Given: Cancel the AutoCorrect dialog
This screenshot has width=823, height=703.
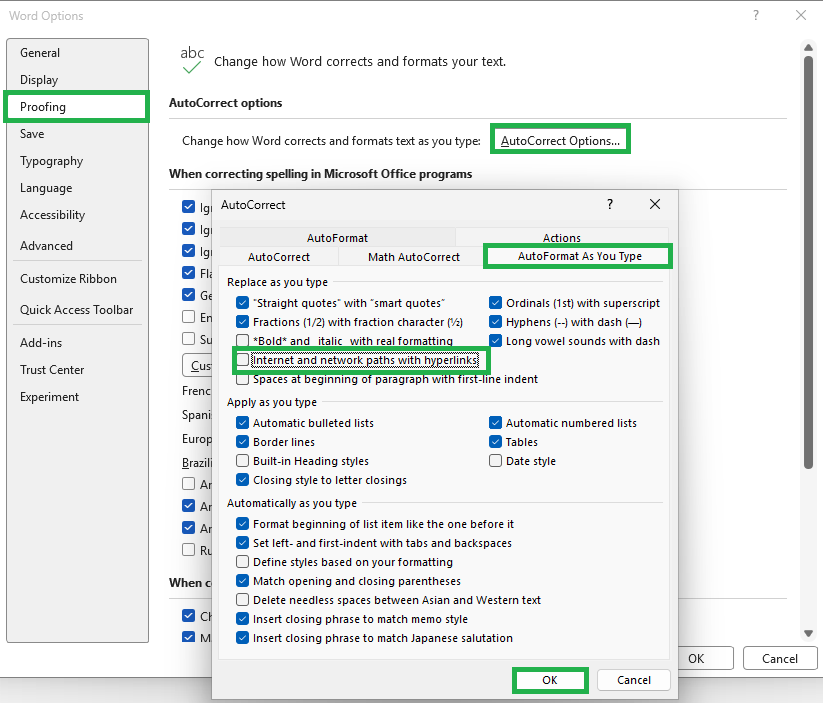Looking at the screenshot, I should pyautogui.click(x=634, y=680).
